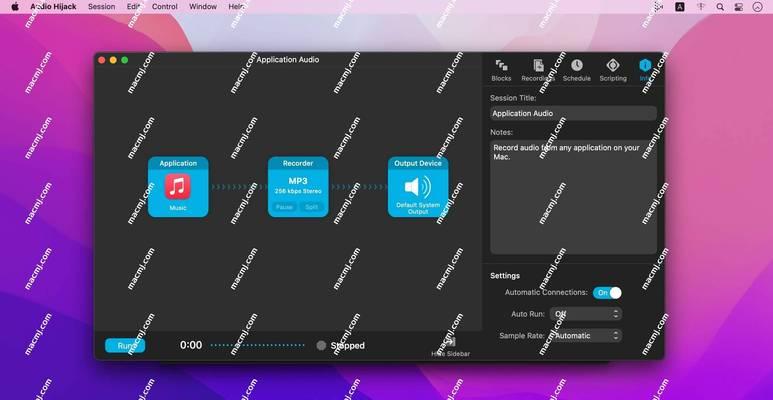Click the Music app icon in Application block
This screenshot has height=400, width=773.
pyautogui.click(x=177, y=186)
